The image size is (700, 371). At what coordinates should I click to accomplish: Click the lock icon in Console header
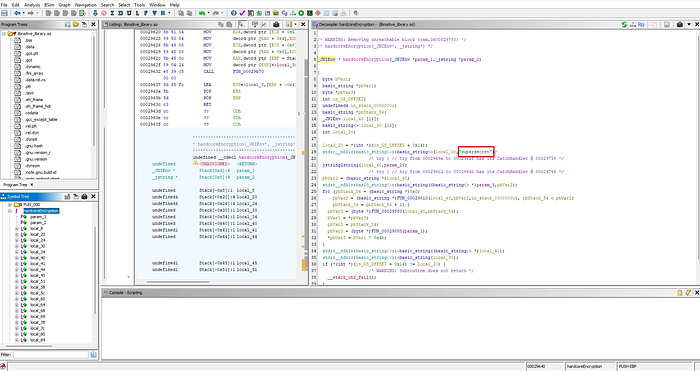[679, 292]
